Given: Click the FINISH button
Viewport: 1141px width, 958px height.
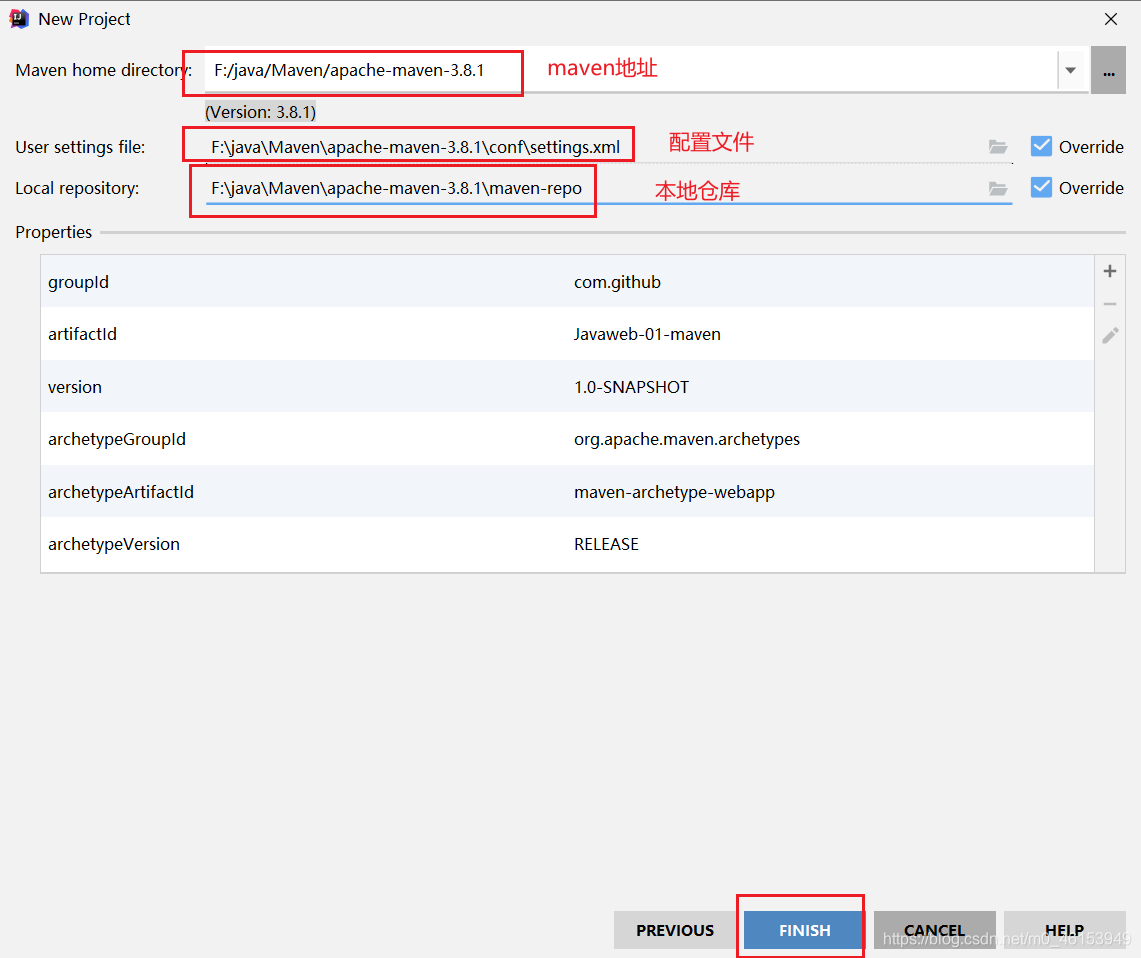Looking at the screenshot, I should (x=804, y=930).
